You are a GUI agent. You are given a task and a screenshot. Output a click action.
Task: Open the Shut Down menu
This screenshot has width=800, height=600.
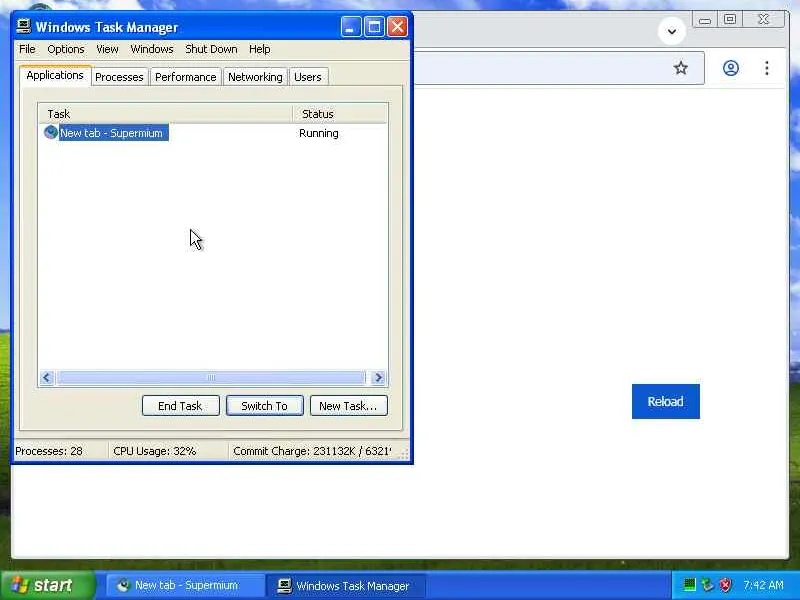coord(211,49)
